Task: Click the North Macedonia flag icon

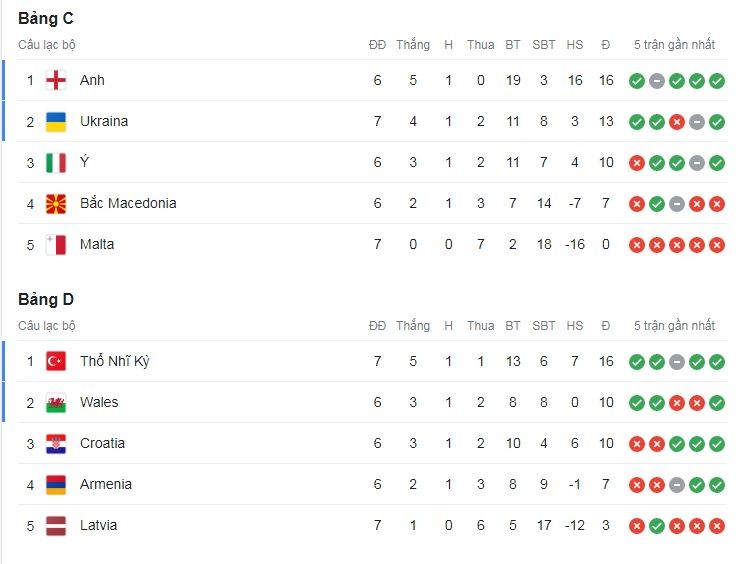Action: point(56,203)
